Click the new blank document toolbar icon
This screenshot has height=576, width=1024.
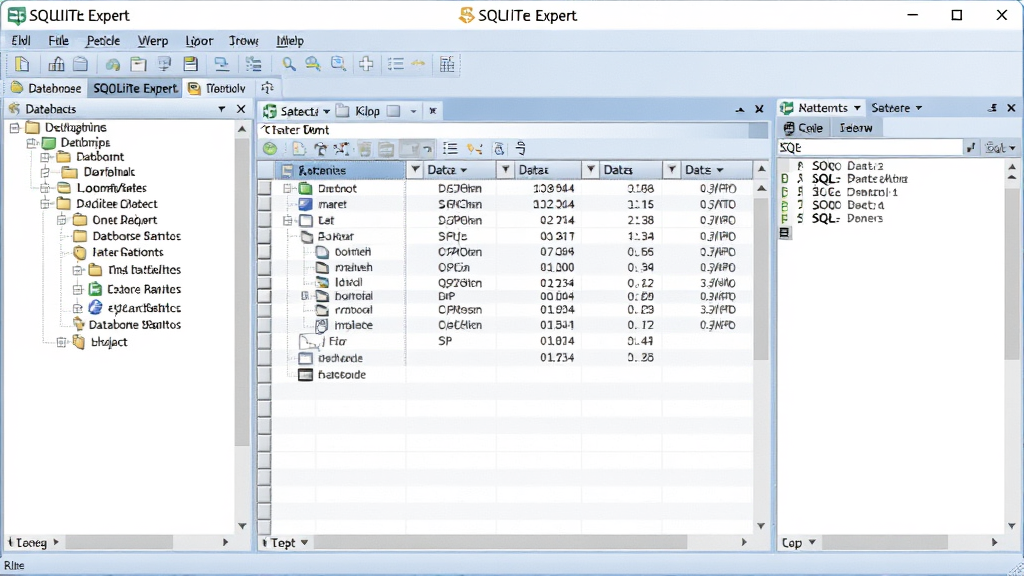(x=22, y=64)
